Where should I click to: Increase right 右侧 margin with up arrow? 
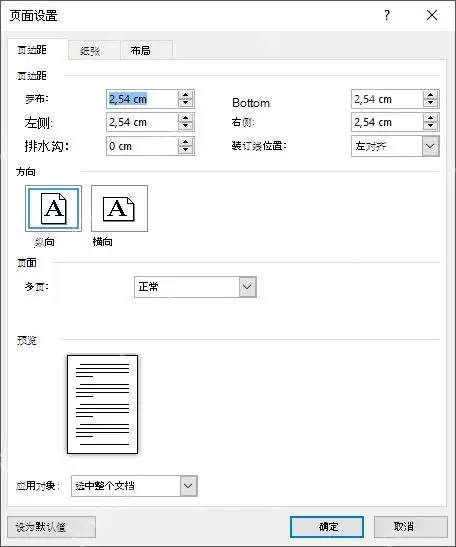click(431, 118)
